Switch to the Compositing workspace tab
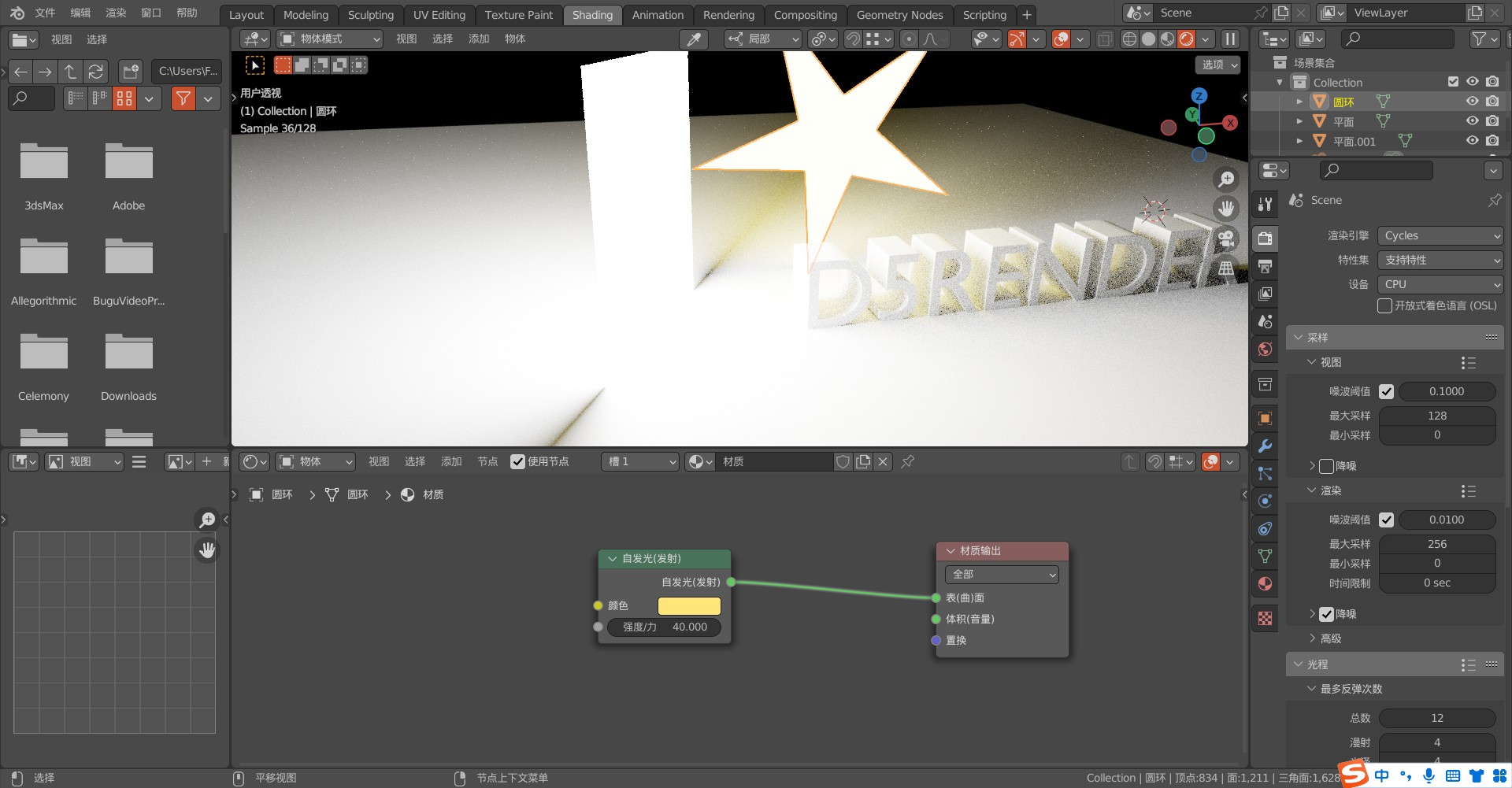 point(805,15)
